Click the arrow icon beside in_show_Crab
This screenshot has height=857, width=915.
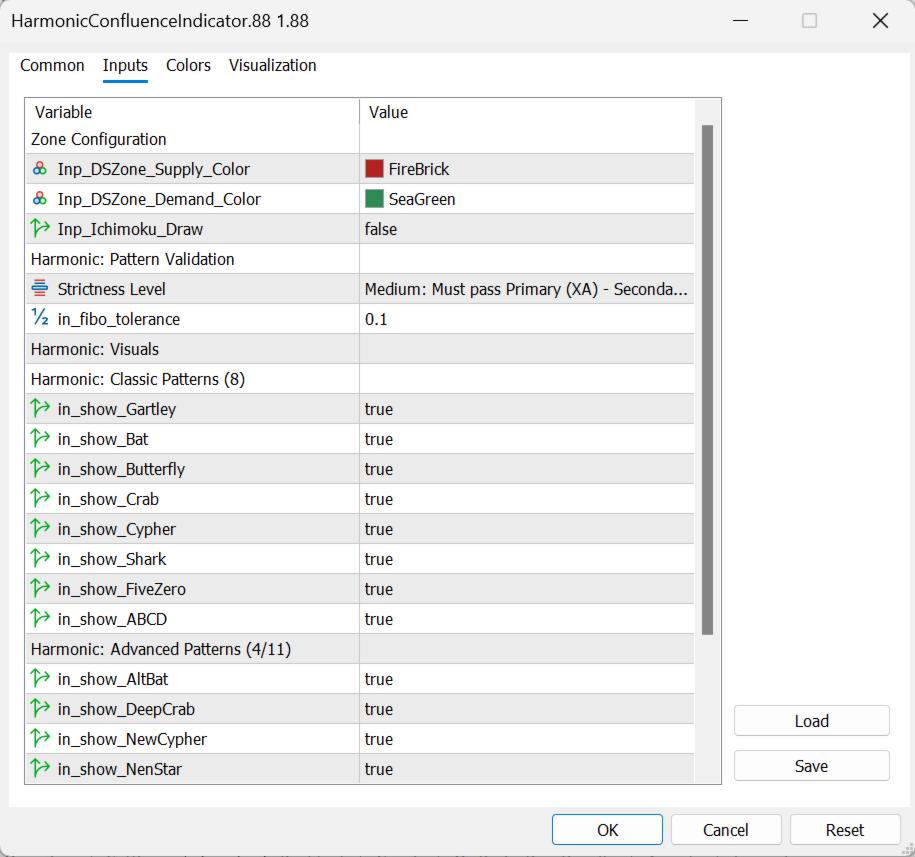tap(40, 499)
